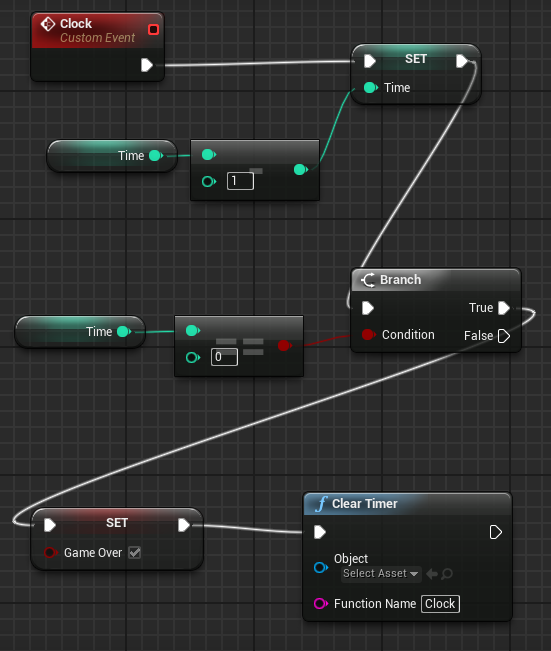551x651 pixels.
Task: Click the output pin of lower Time getter
Action: click(x=124, y=332)
